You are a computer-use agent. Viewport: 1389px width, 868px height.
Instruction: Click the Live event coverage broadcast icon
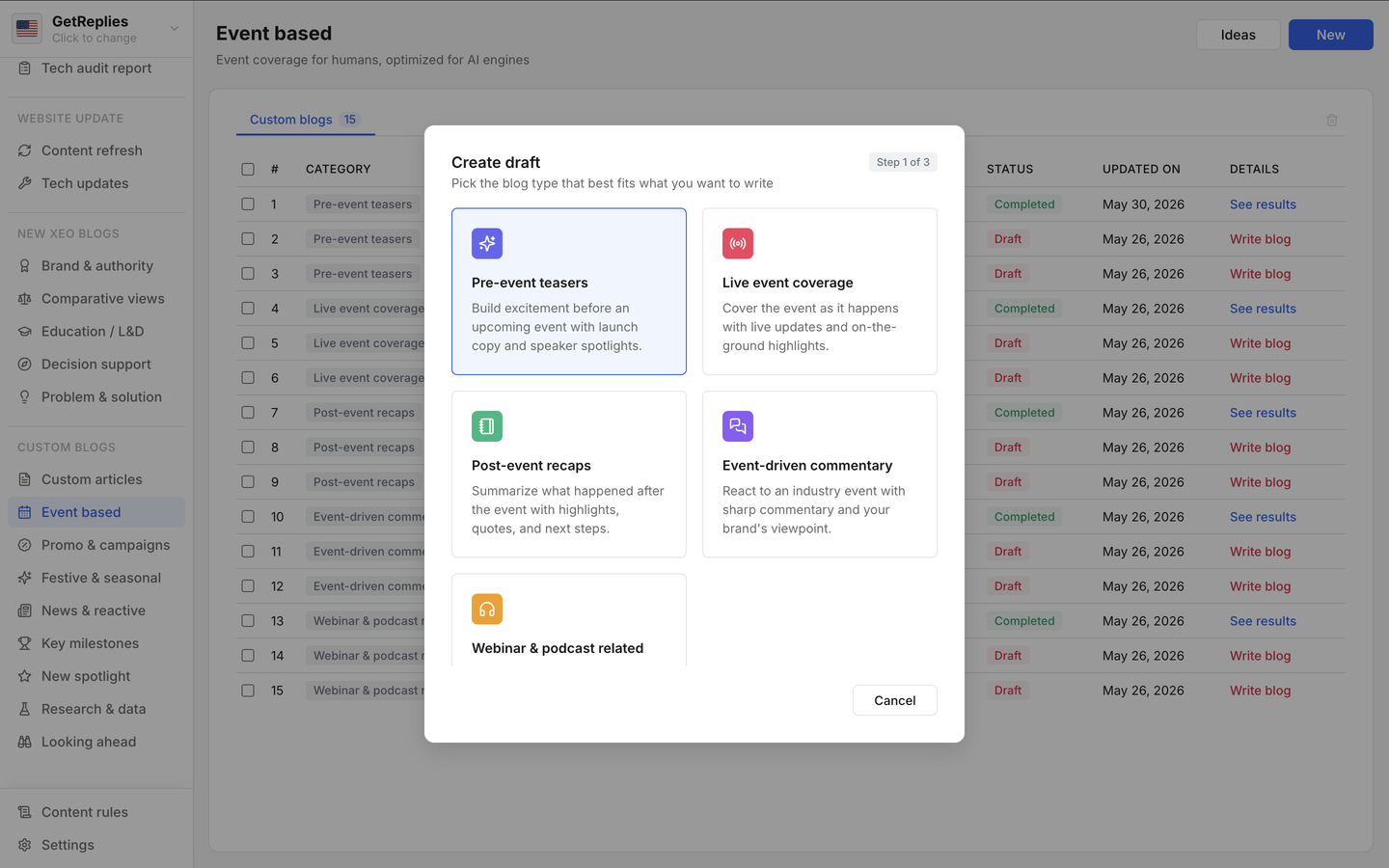click(738, 243)
